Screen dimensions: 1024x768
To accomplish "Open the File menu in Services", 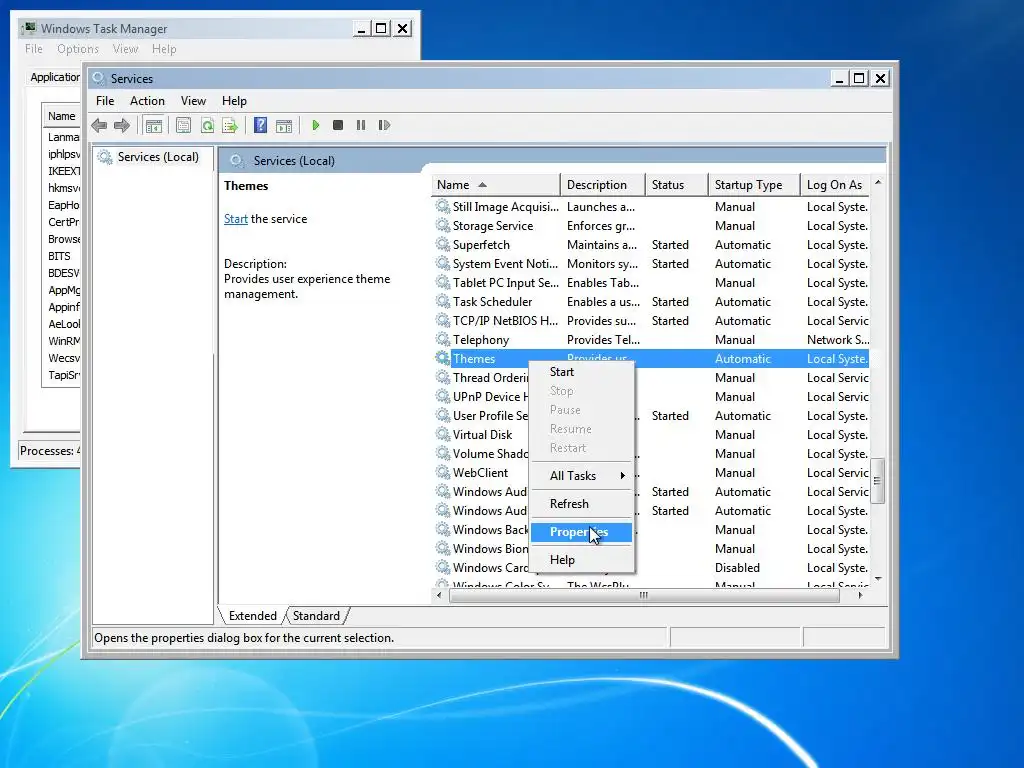I will pos(104,101).
